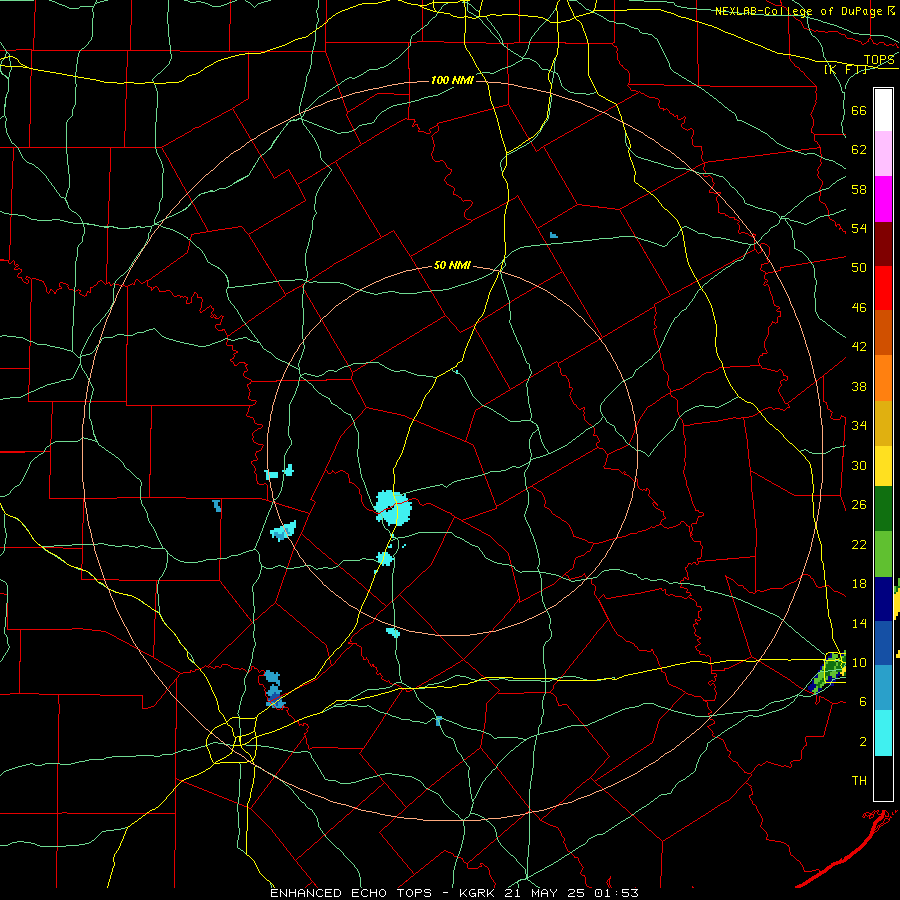This screenshot has height=900, width=900.
Task: Click the white swatch in TOPS legend
Action: 883,110
